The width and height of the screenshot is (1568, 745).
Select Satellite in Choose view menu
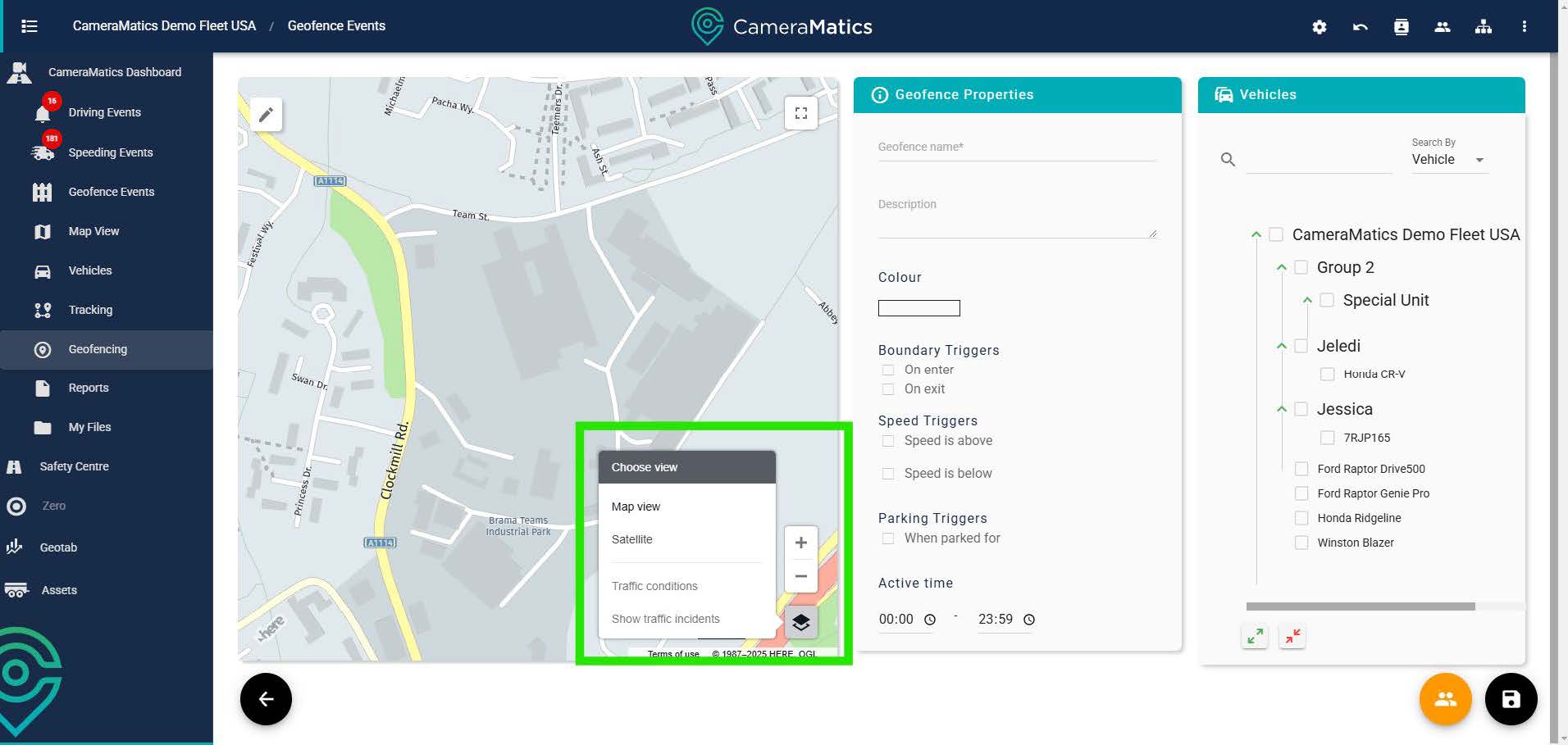click(x=631, y=539)
